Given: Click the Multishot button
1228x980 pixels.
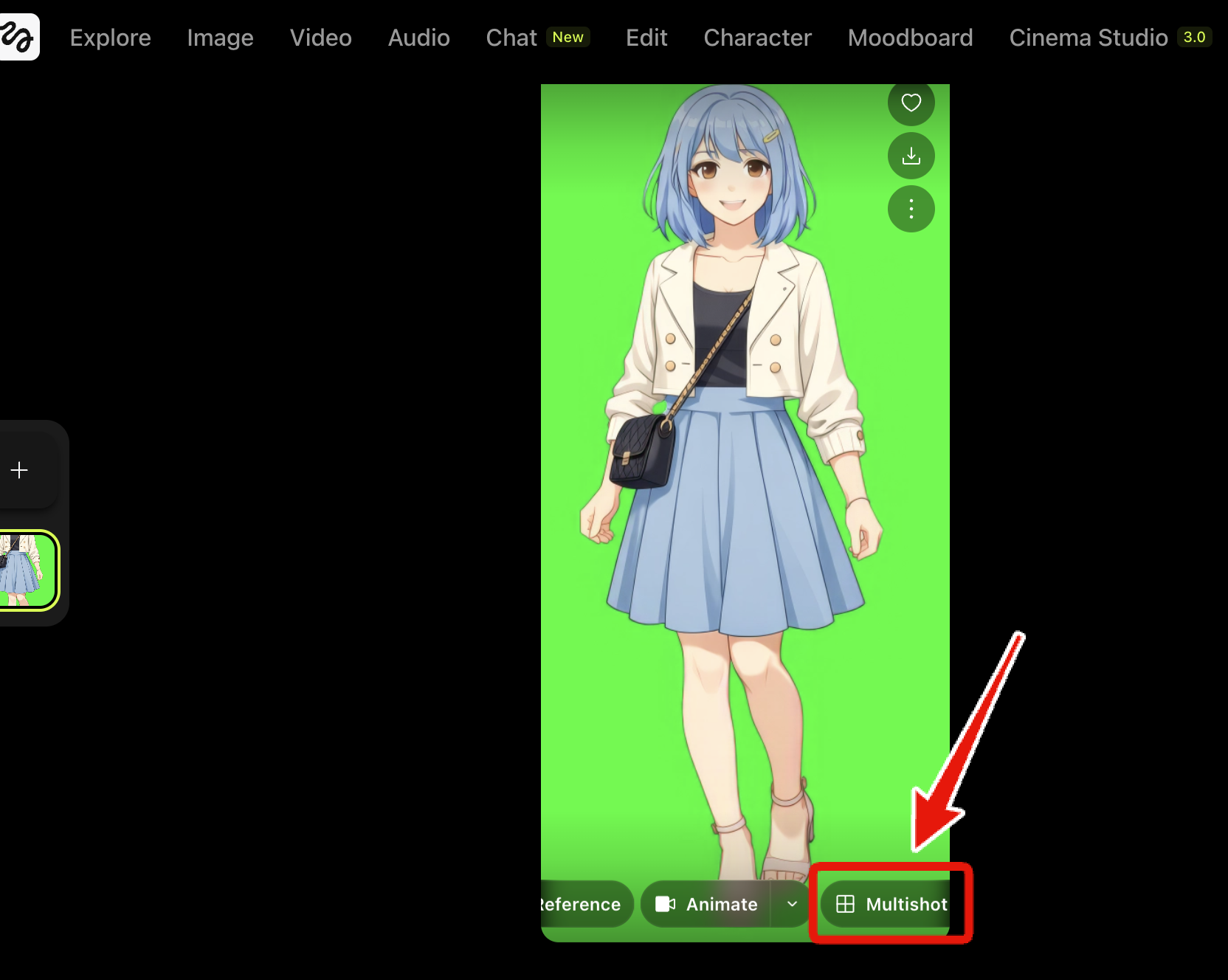Looking at the screenshot, I should pos(891,904).
